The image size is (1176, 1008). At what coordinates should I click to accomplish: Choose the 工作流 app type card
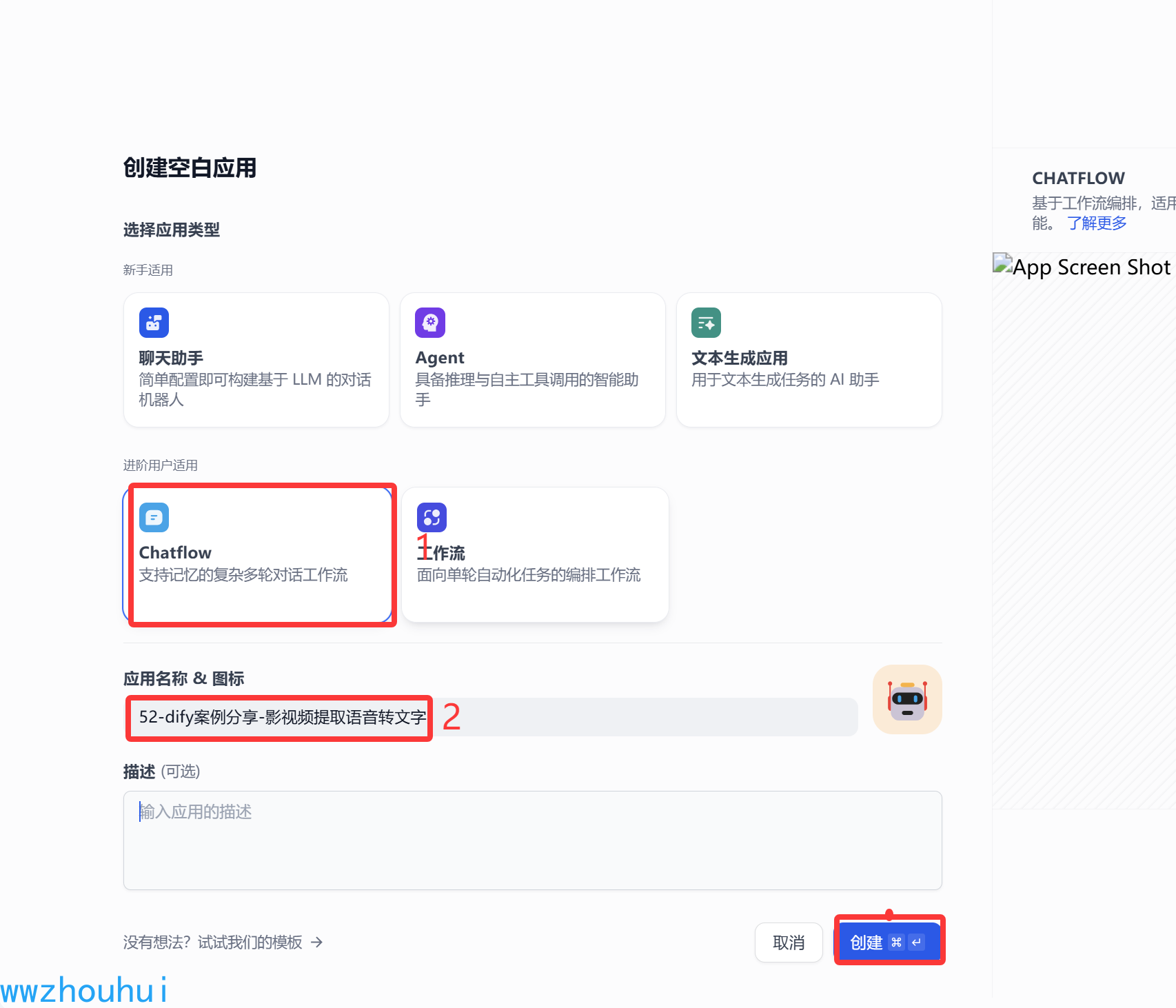click(x=535, y=554)
